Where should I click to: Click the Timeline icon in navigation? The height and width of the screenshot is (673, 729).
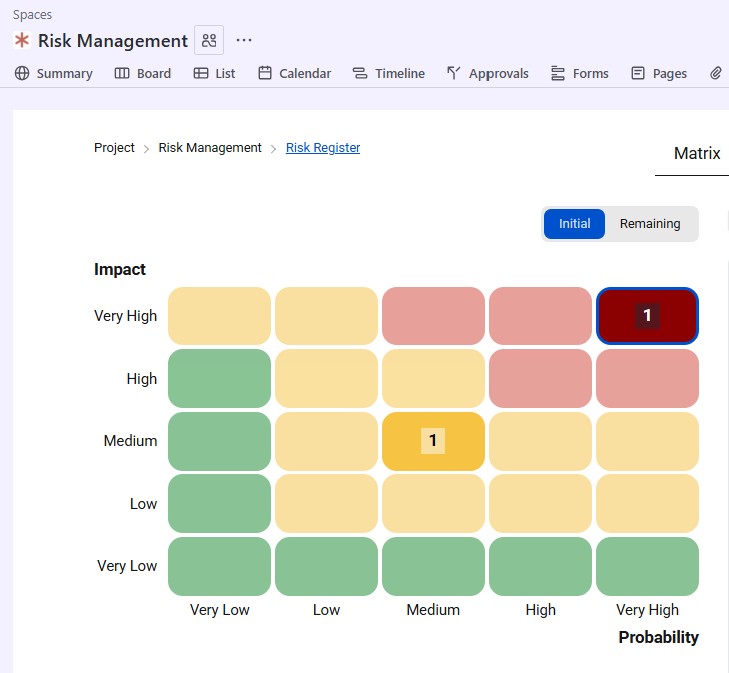coord(360,73)
